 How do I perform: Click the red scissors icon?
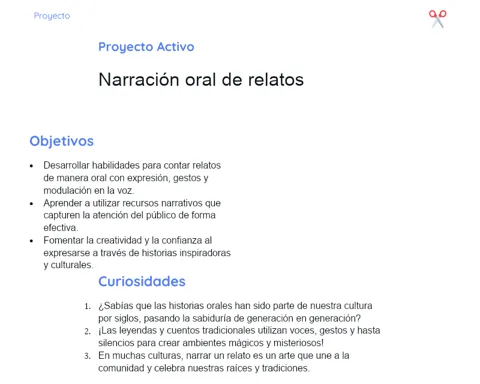pyautogui.click(x=438, y=19)
